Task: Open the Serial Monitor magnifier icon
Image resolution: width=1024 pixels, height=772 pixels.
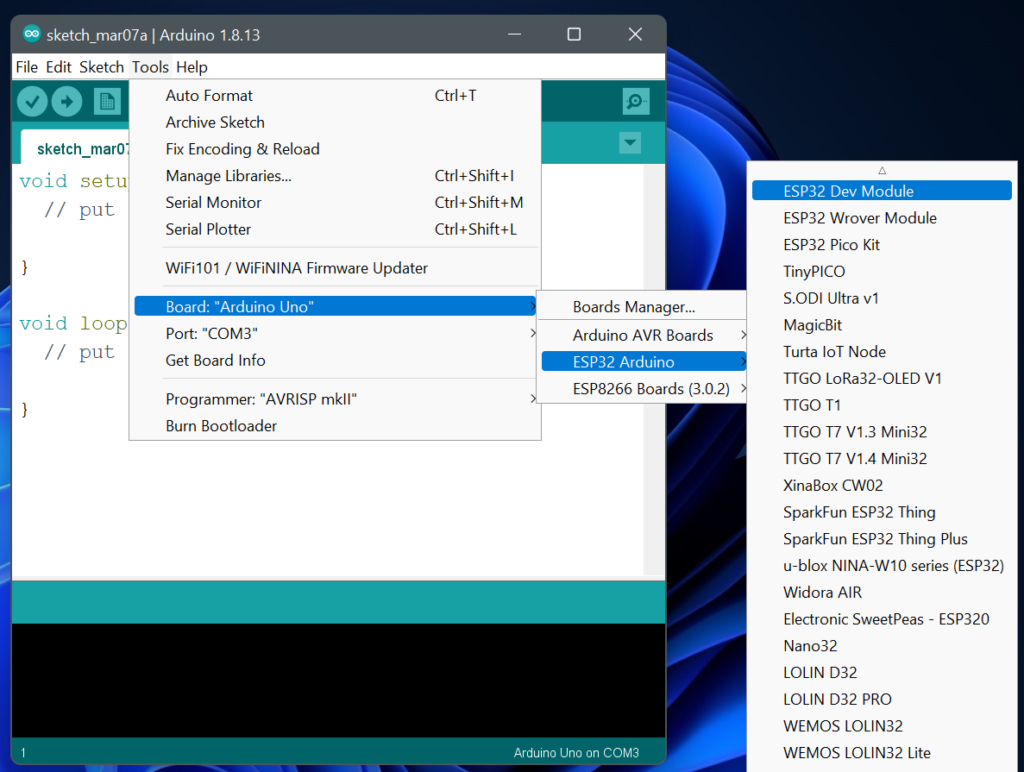Action: coord(635,101)
